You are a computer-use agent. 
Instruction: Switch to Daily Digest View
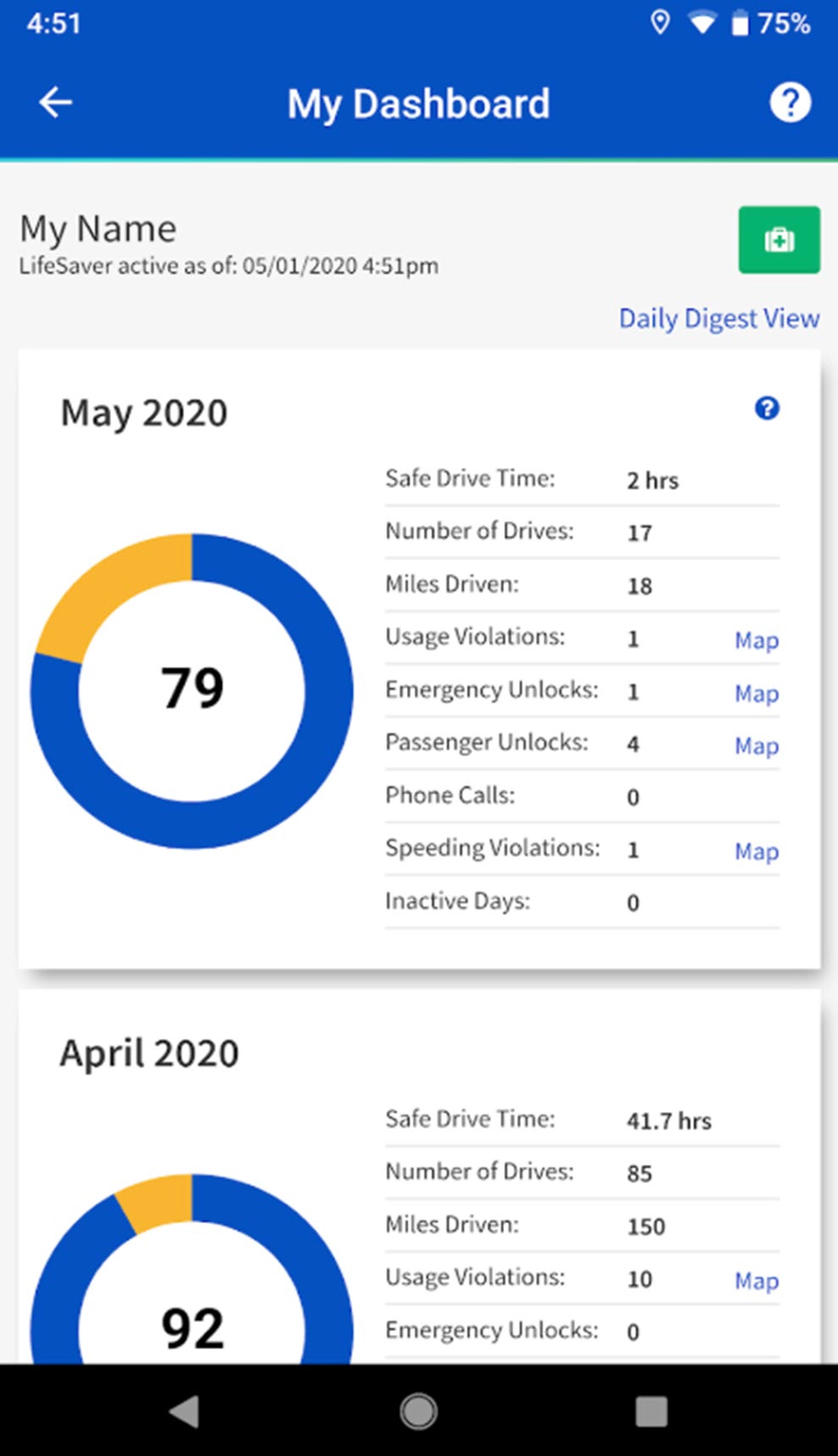pos(719,319)
